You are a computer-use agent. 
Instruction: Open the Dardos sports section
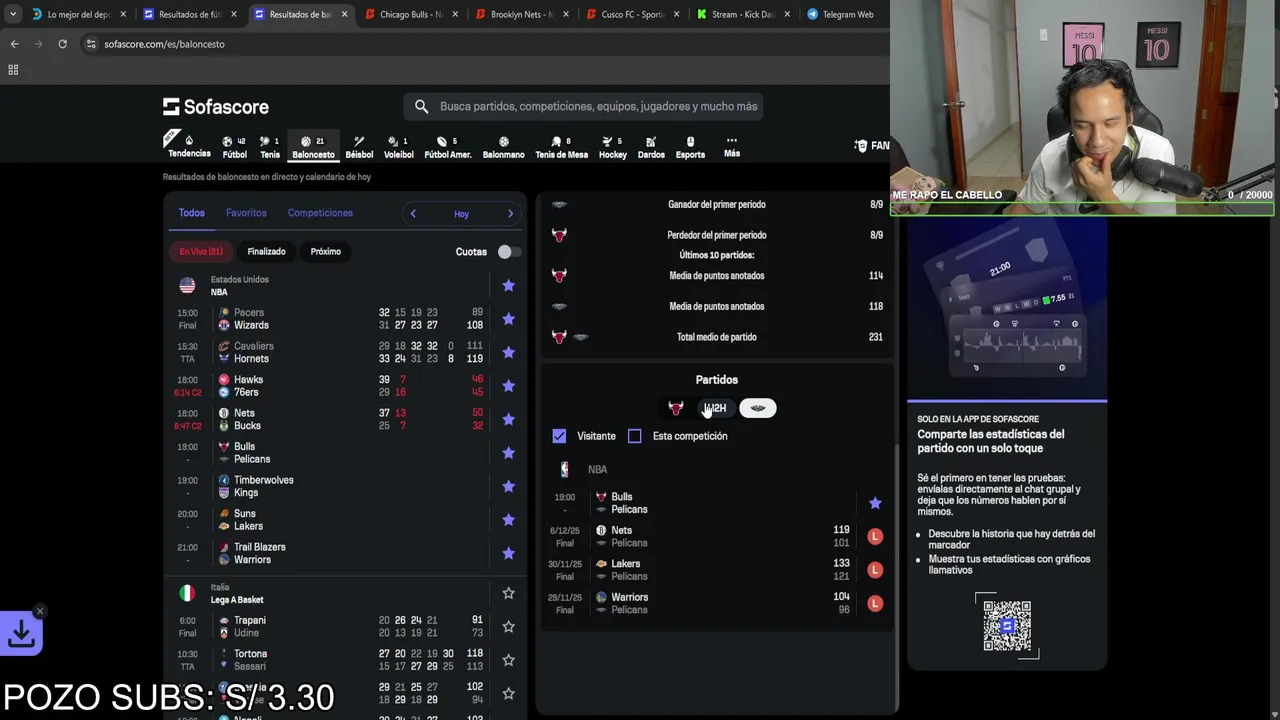pos(651,147)
